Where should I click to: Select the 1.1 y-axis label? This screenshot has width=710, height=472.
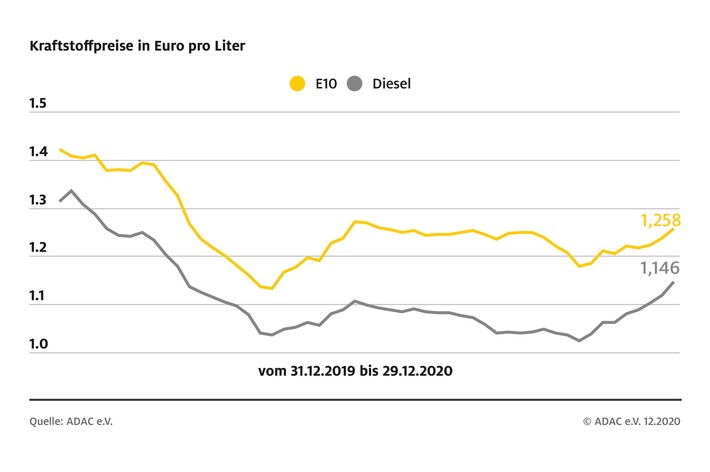(39, 298)
